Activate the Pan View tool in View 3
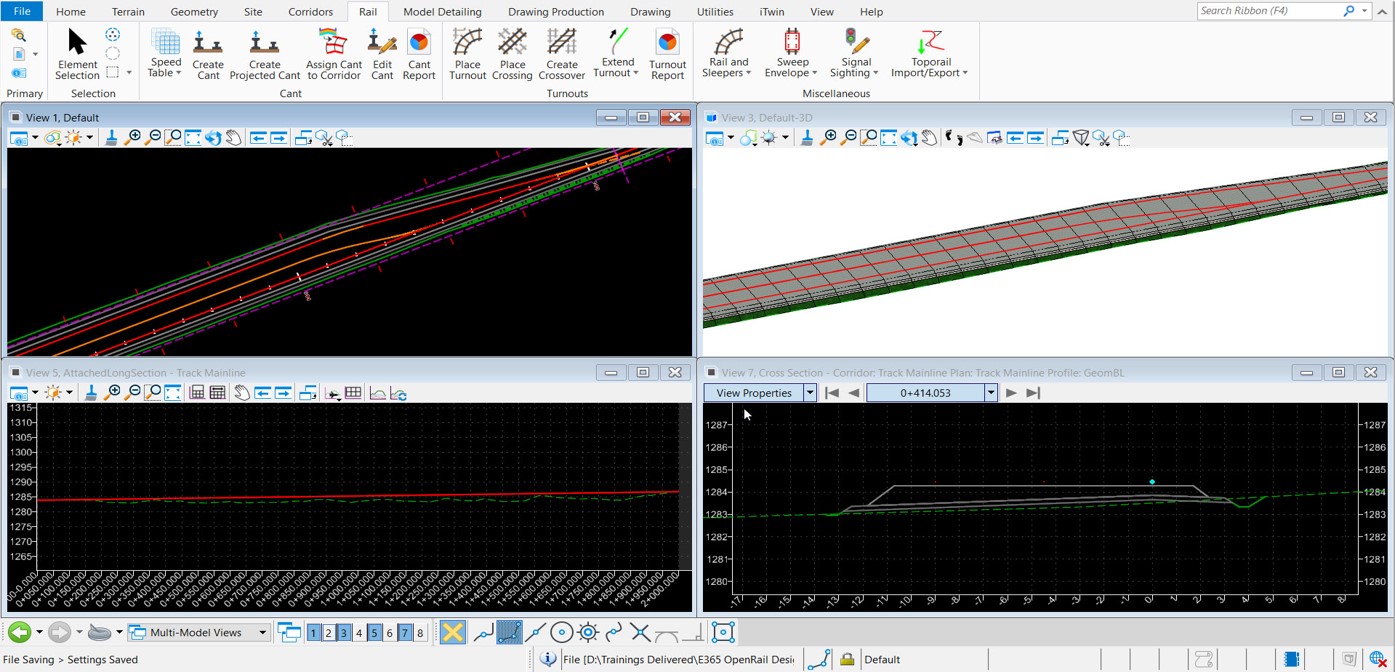1395x672 pixels. pyautogui.click(x=928, y=137)
